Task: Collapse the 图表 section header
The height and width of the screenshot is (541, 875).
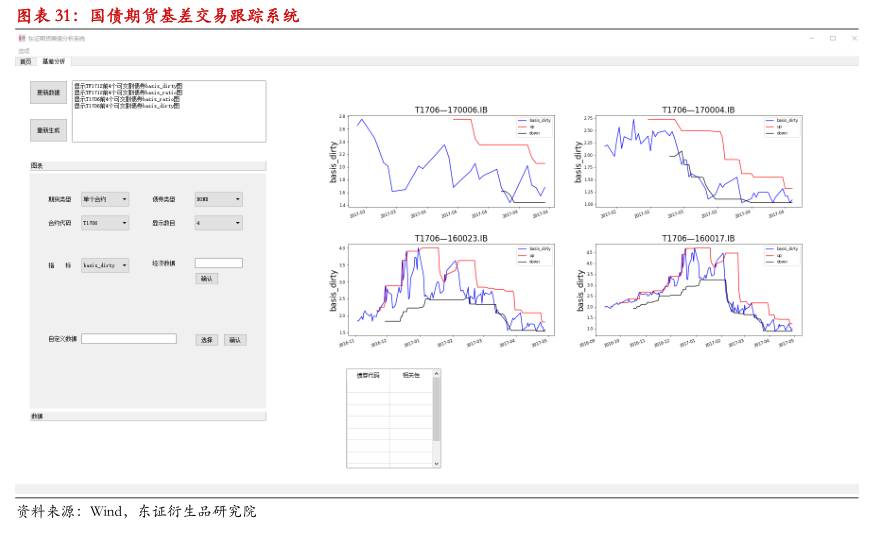Action: pyautogui.click(x=148, y=166)
